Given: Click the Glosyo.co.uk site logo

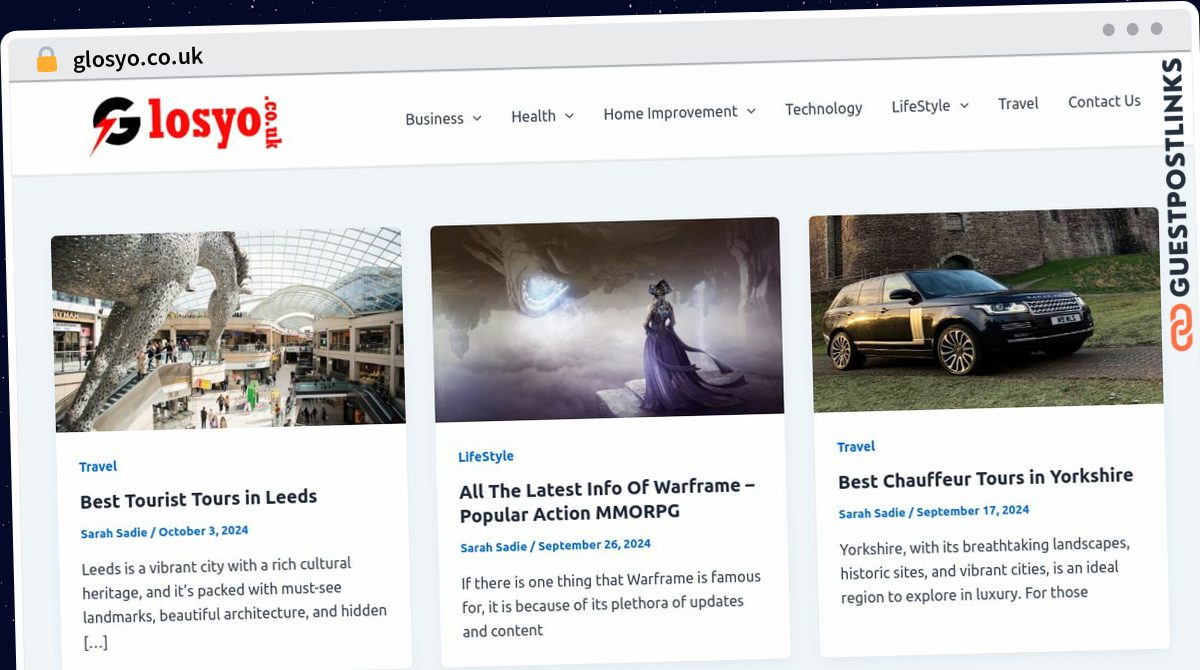Looking at the screenshot, I should (186, 125).
